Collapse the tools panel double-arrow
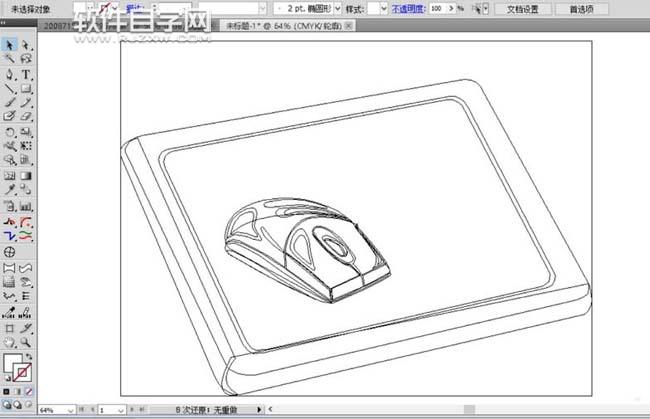Viewport: 650px width, 419px height. (4, 23)
